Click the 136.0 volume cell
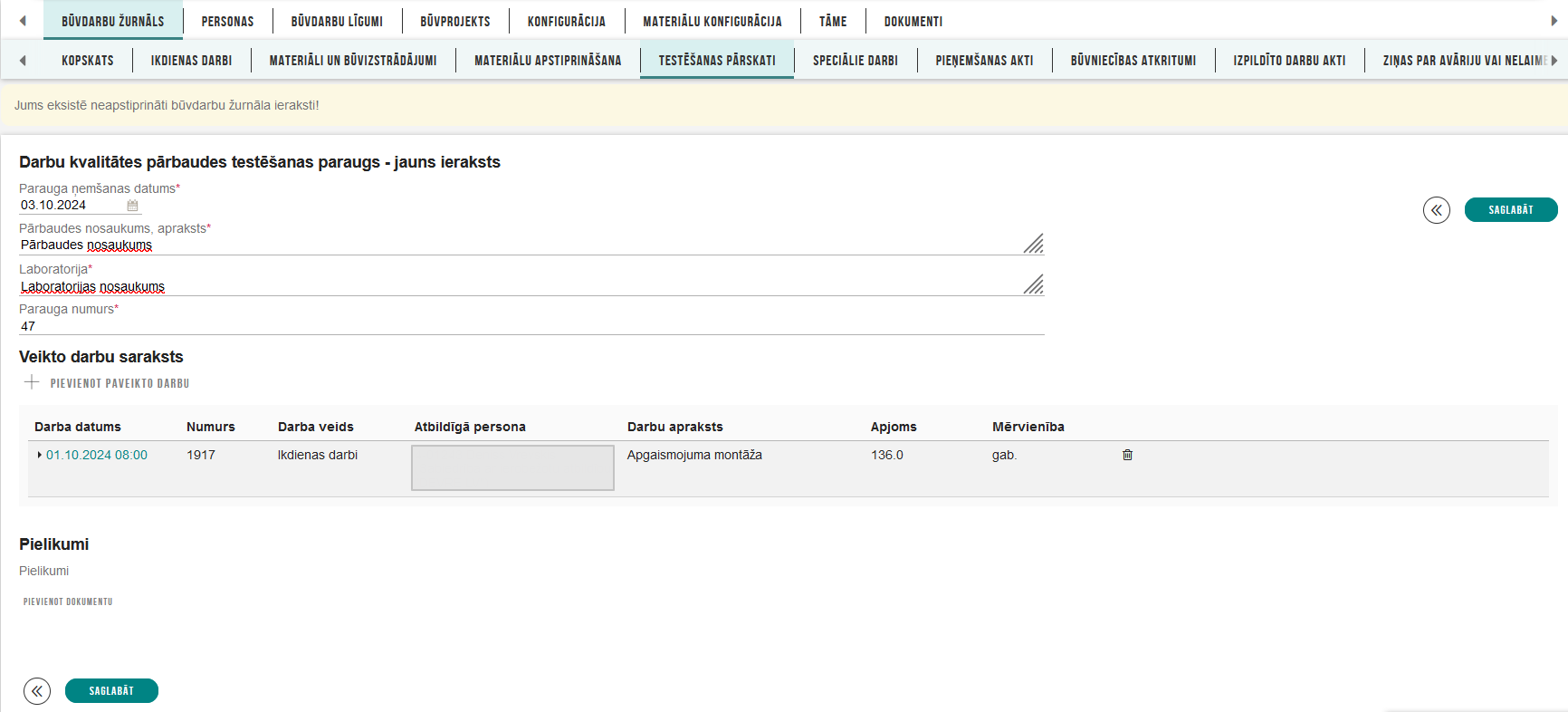Viewport: 1568px width, 712px height. 887,455
